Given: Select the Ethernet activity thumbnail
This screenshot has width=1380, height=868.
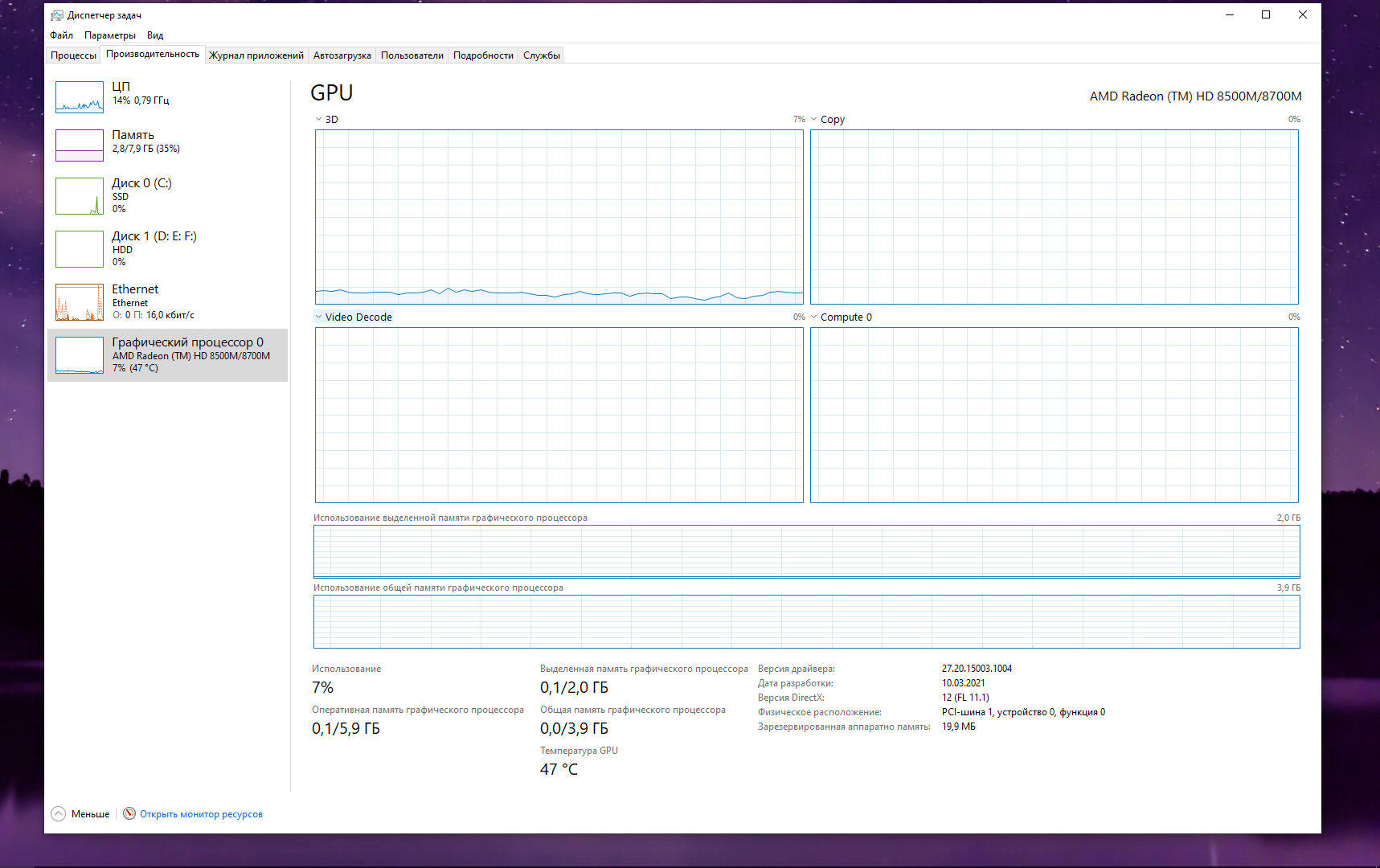Looking at the screenshot, I should (x=80, y=302).
